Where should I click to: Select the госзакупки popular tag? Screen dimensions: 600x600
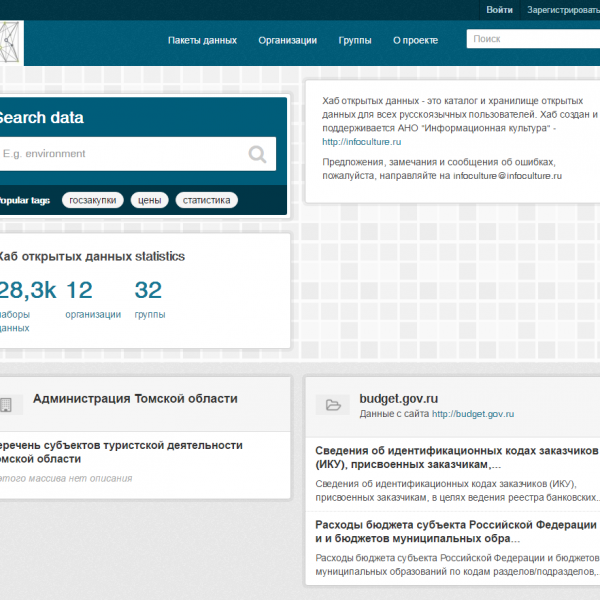click(93, 200)
